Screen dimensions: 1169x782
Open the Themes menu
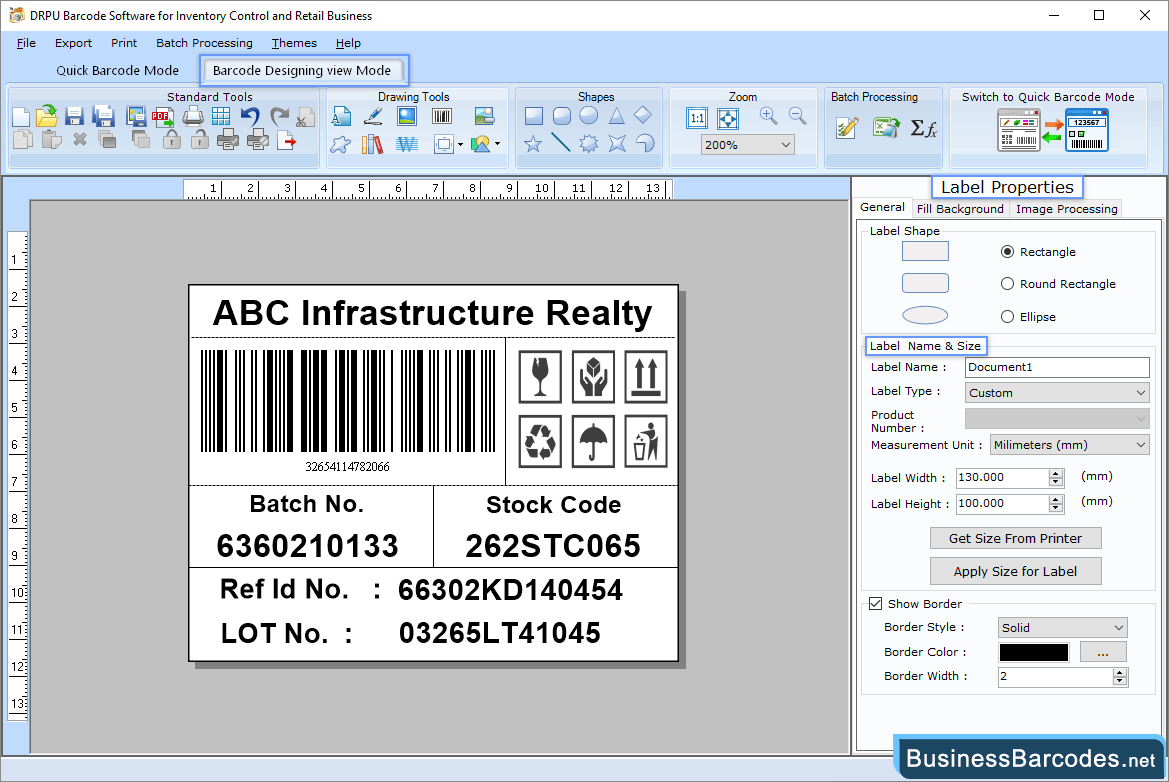(294, 43)
